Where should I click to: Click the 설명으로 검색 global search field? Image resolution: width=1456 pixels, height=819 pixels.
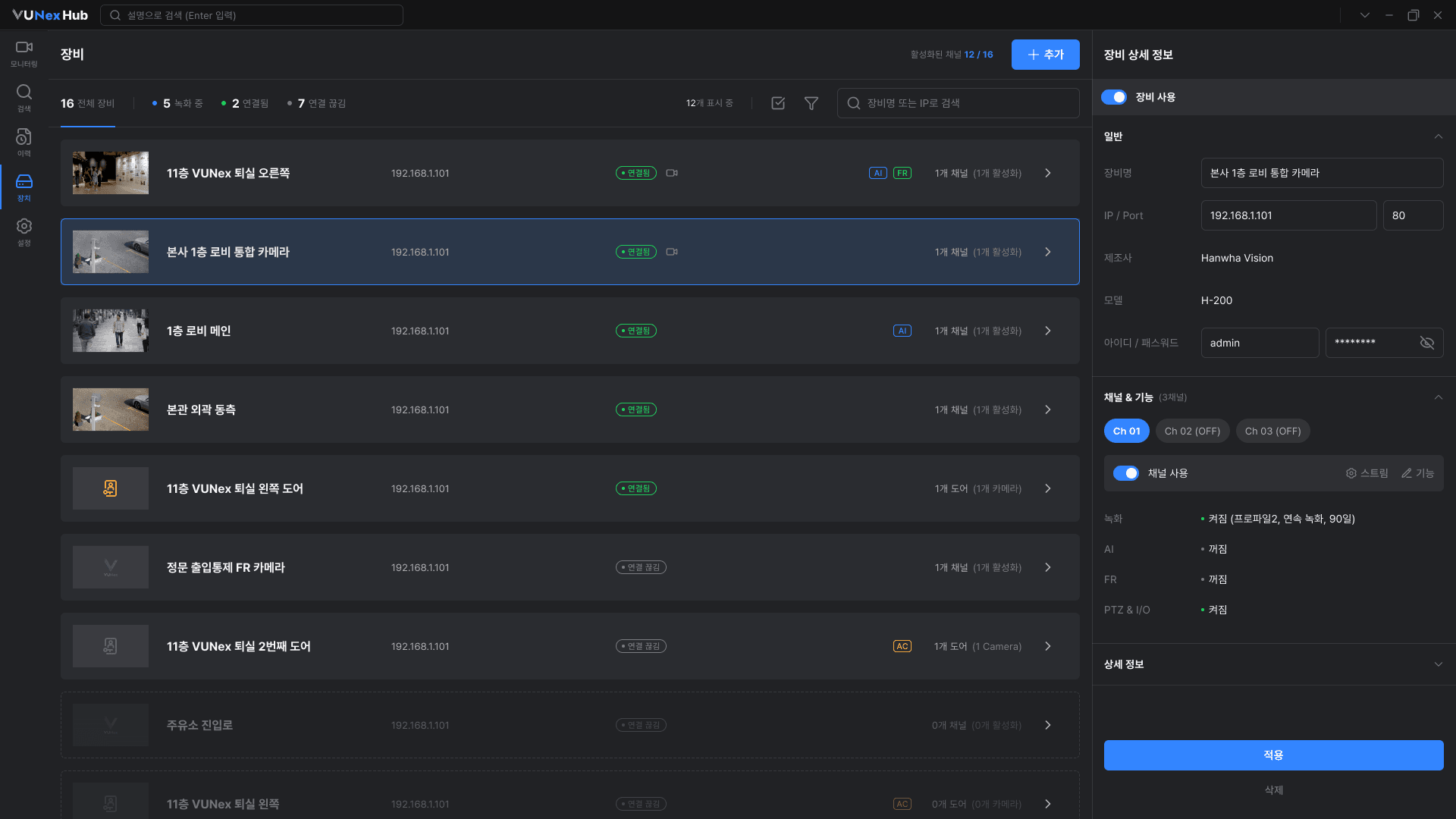coord(252,15)
